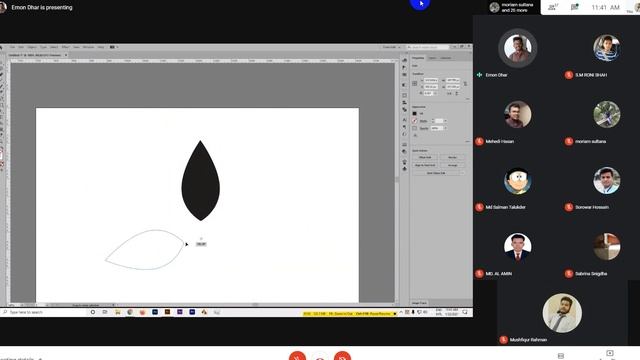Click the Arrange Documents icon in menu bar

click(x=112, y=47)
